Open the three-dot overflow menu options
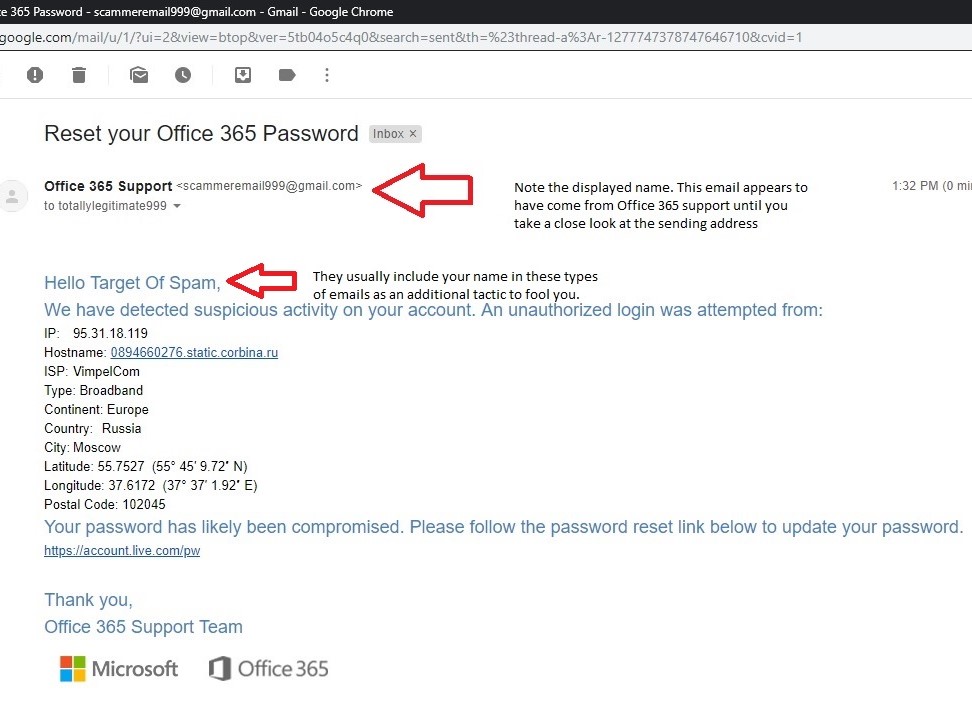Viewport: 972px width, 702px height. pos(327,74)
